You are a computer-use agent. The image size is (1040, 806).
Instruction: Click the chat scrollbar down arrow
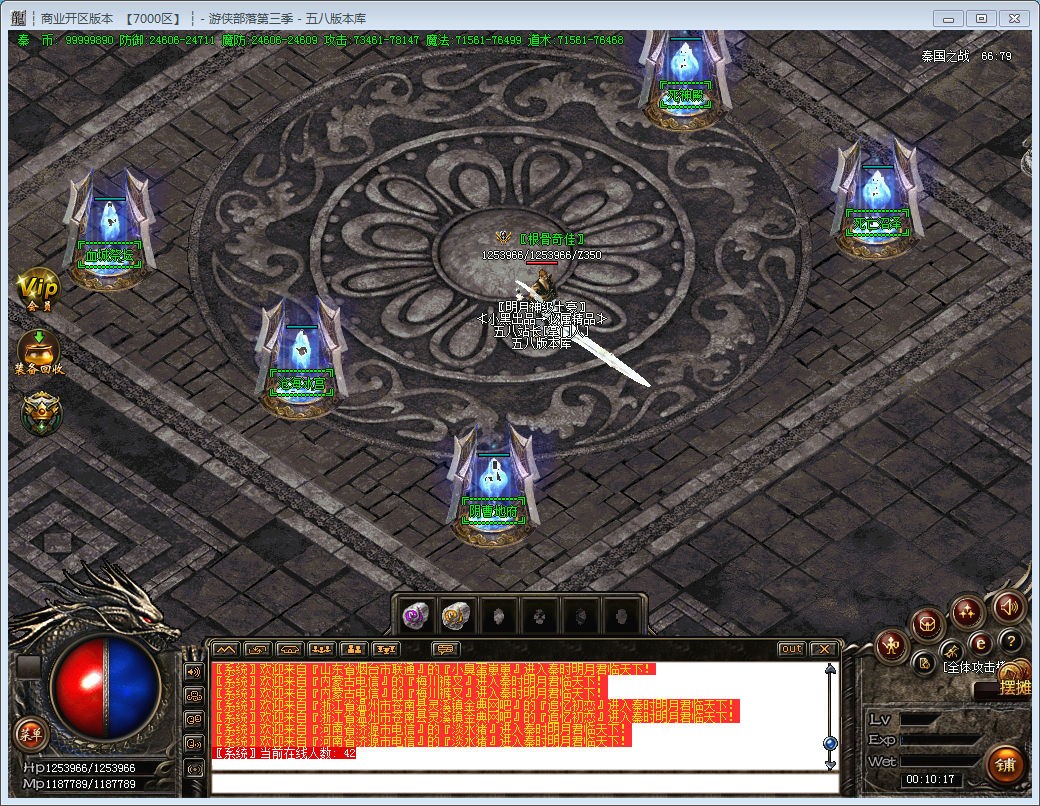830,764
